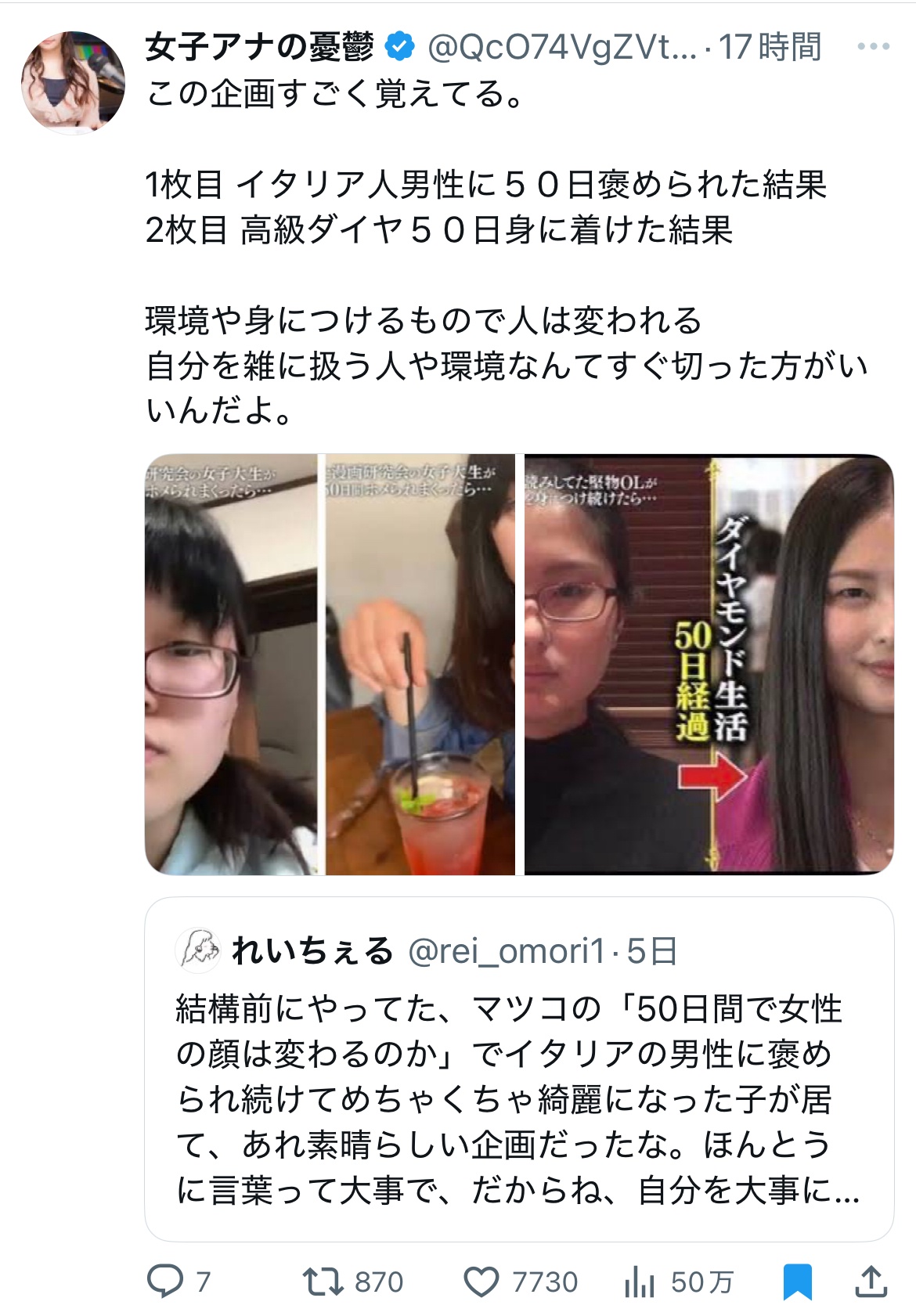The height and width of the screenshot is (1316, 916).
Task: Open the quoted tweet text body
Action: tap(518, 1099)
